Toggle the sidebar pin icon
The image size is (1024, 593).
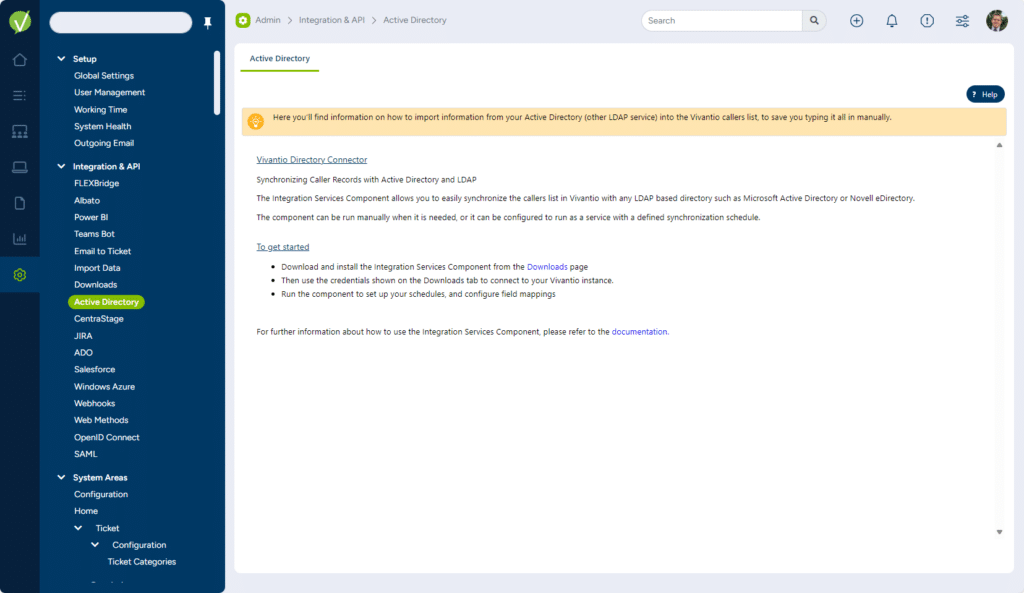[x=208, y=23]
